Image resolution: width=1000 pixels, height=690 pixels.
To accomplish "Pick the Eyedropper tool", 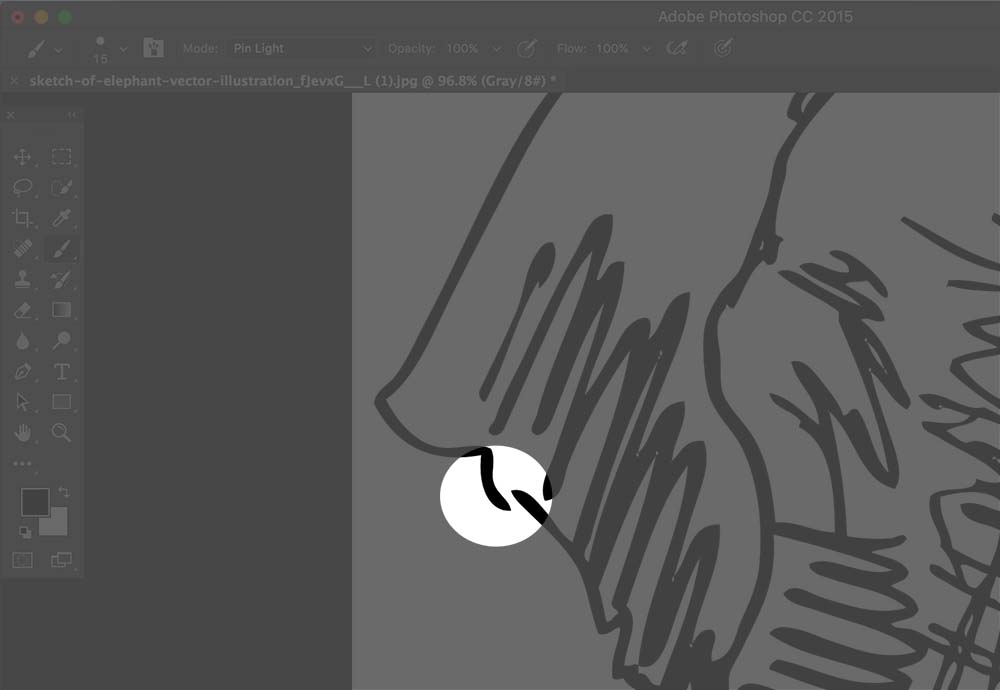I will [61, 218].
